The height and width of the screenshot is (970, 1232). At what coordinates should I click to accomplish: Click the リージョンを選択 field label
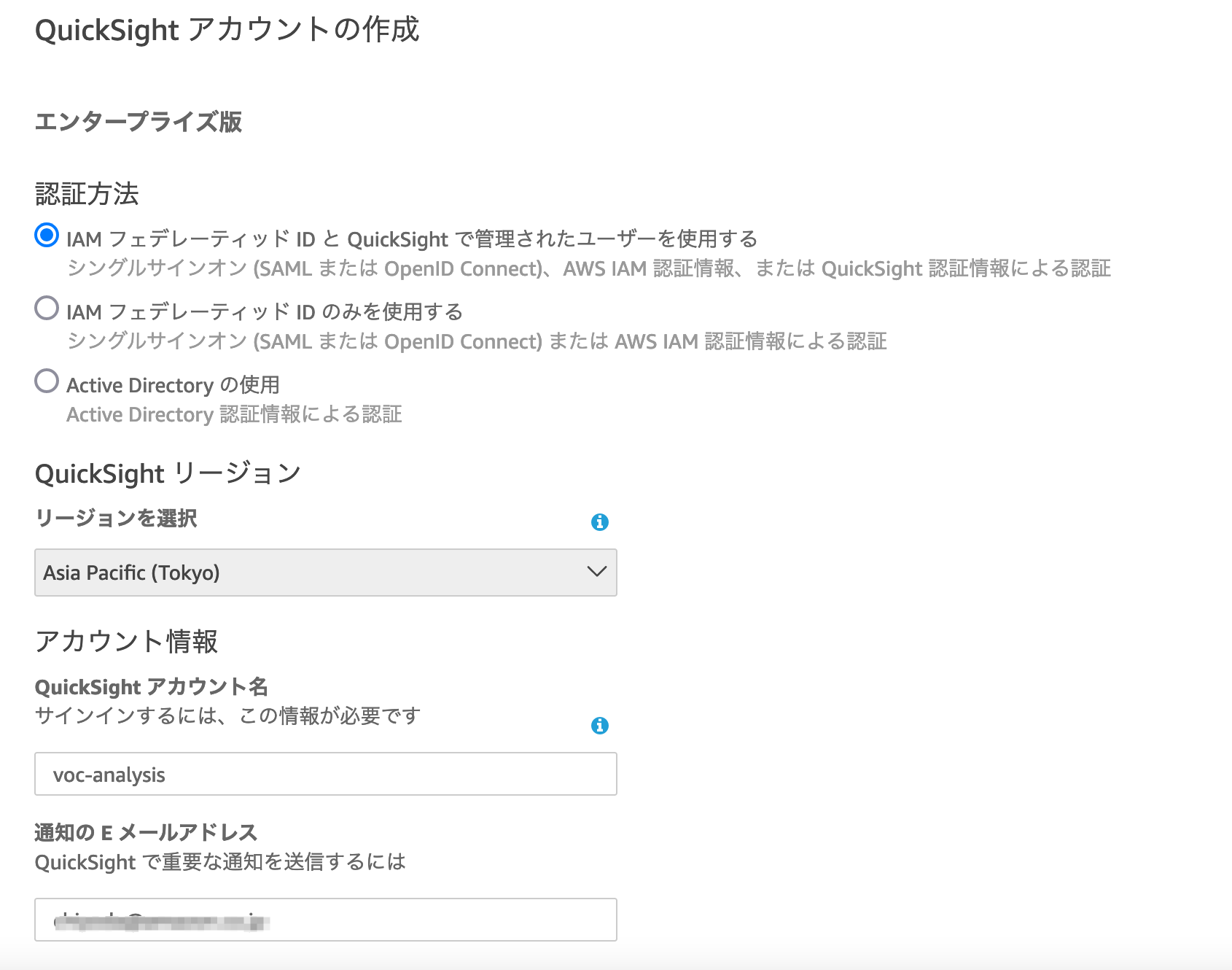(x=116, y=518)
